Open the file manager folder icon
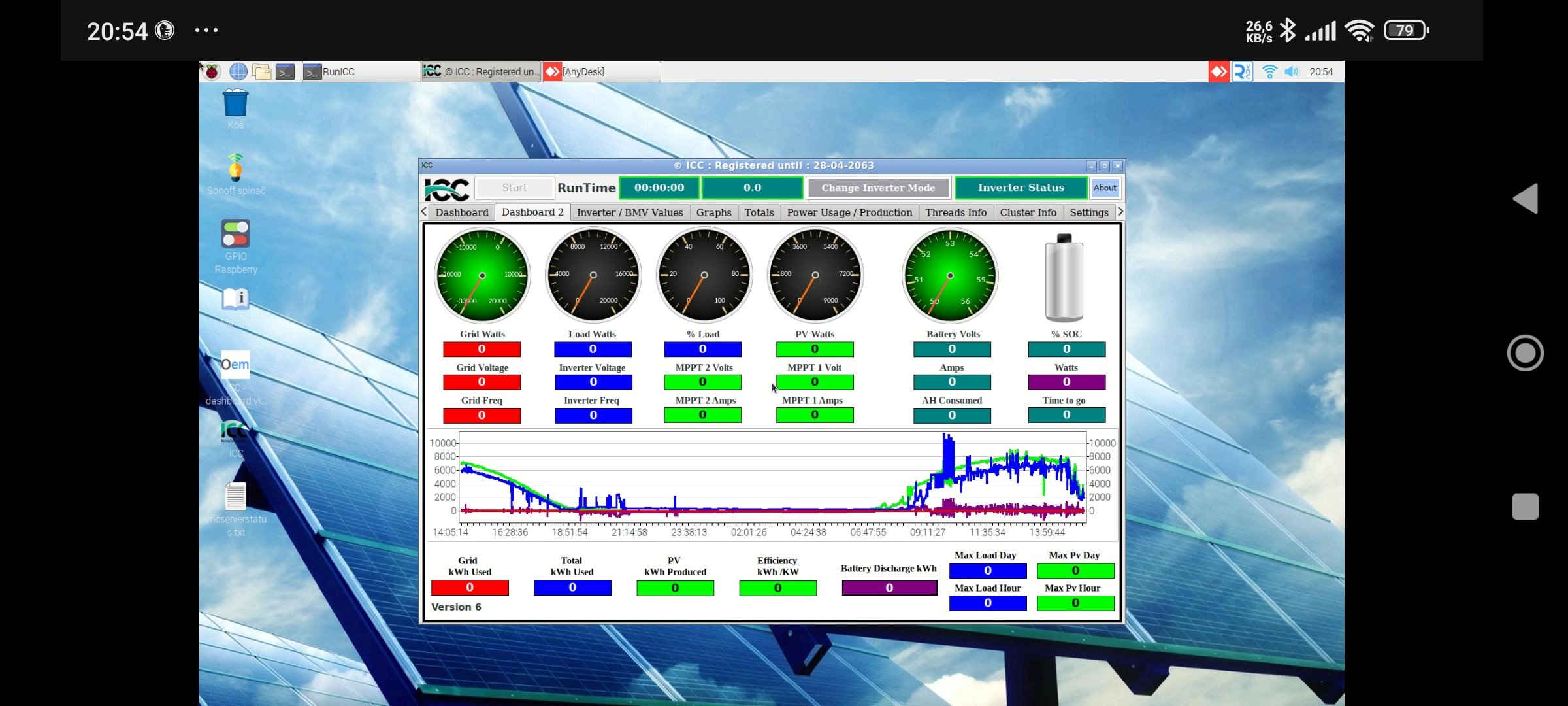This screenshot has width=1568, height=706. point(262,72)
